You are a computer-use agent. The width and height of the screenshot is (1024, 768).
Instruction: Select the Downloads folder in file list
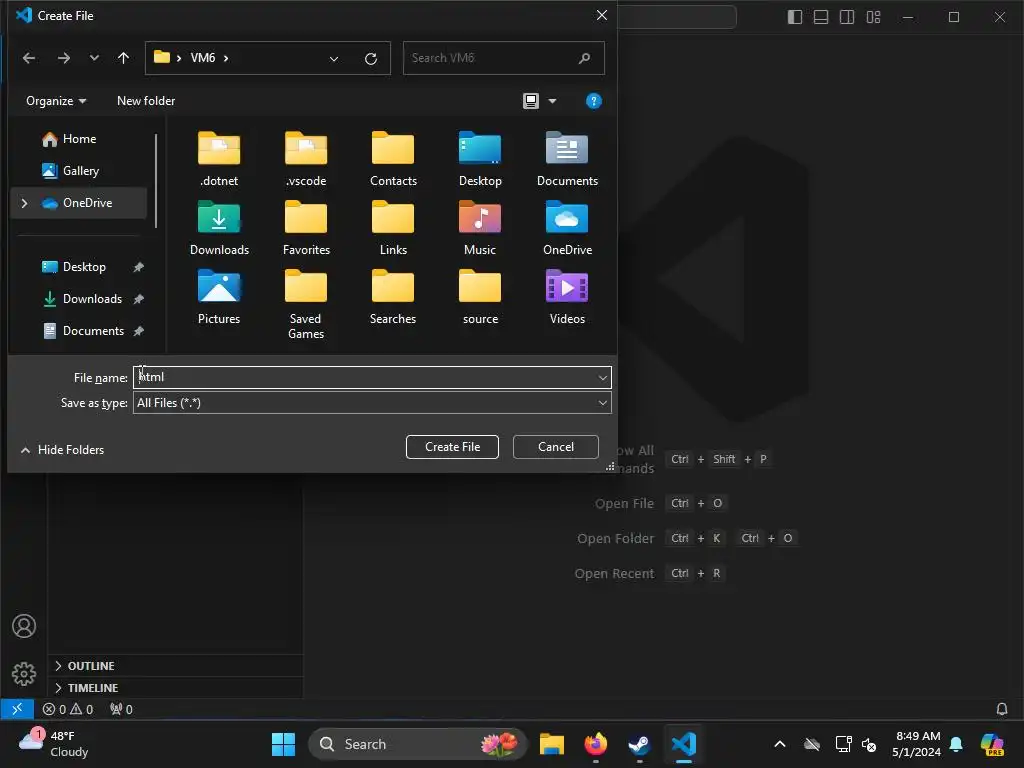(219, 229)
